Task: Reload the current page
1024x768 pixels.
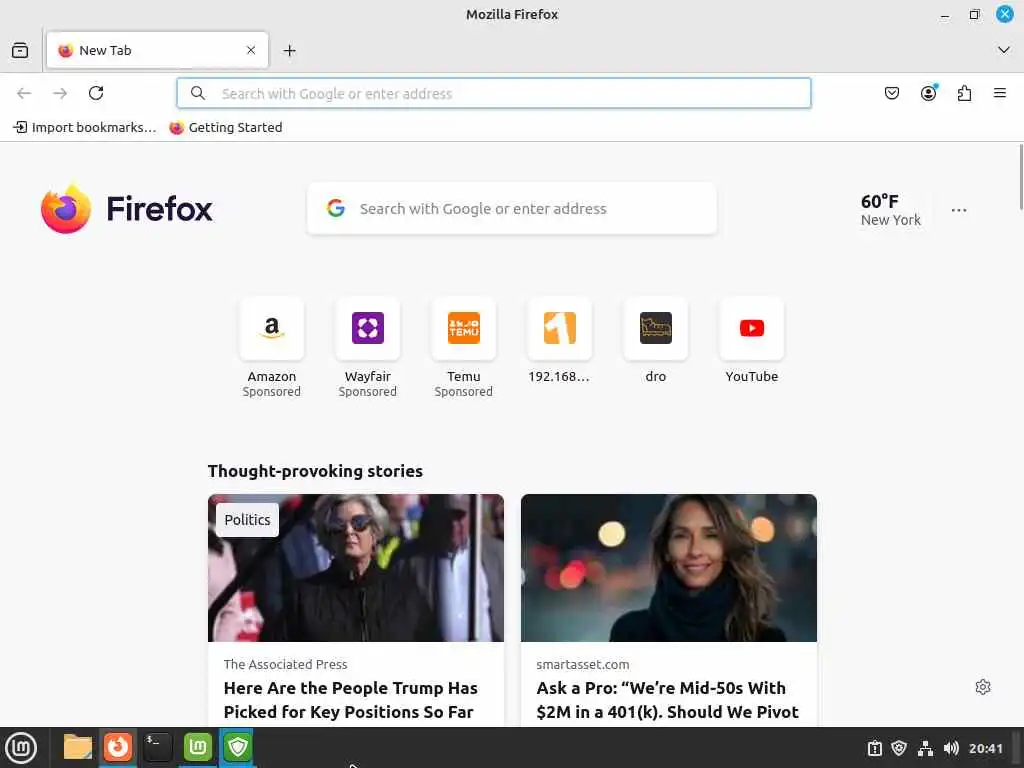Action: point(96,93)
